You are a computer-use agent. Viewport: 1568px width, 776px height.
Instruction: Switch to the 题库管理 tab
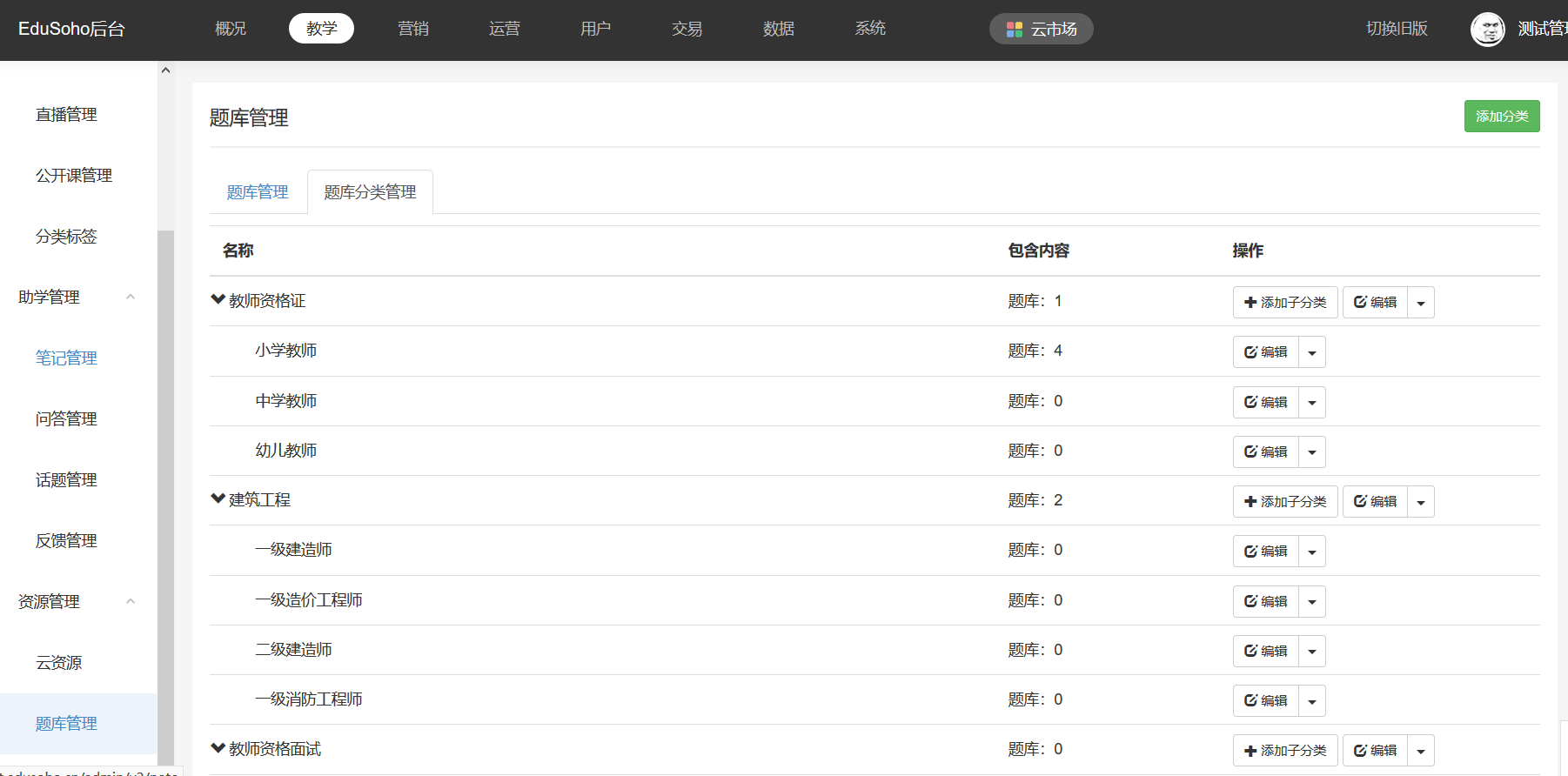[x=258, y=192]
